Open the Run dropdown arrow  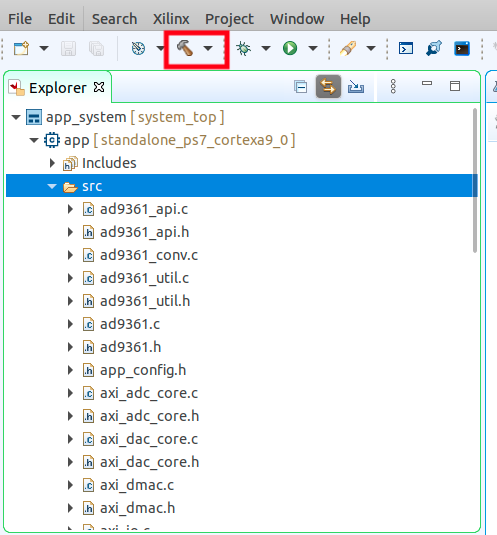(x=313, y=48)
